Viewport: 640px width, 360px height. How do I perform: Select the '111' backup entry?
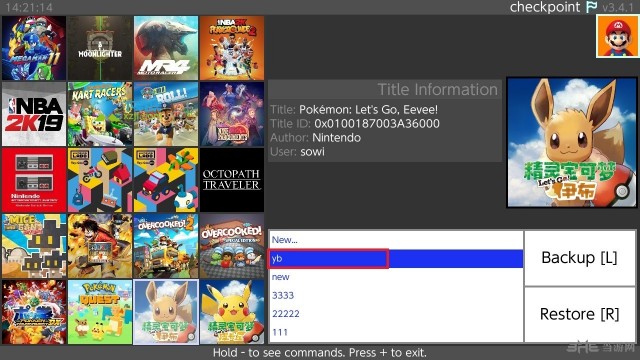(396, 332)
